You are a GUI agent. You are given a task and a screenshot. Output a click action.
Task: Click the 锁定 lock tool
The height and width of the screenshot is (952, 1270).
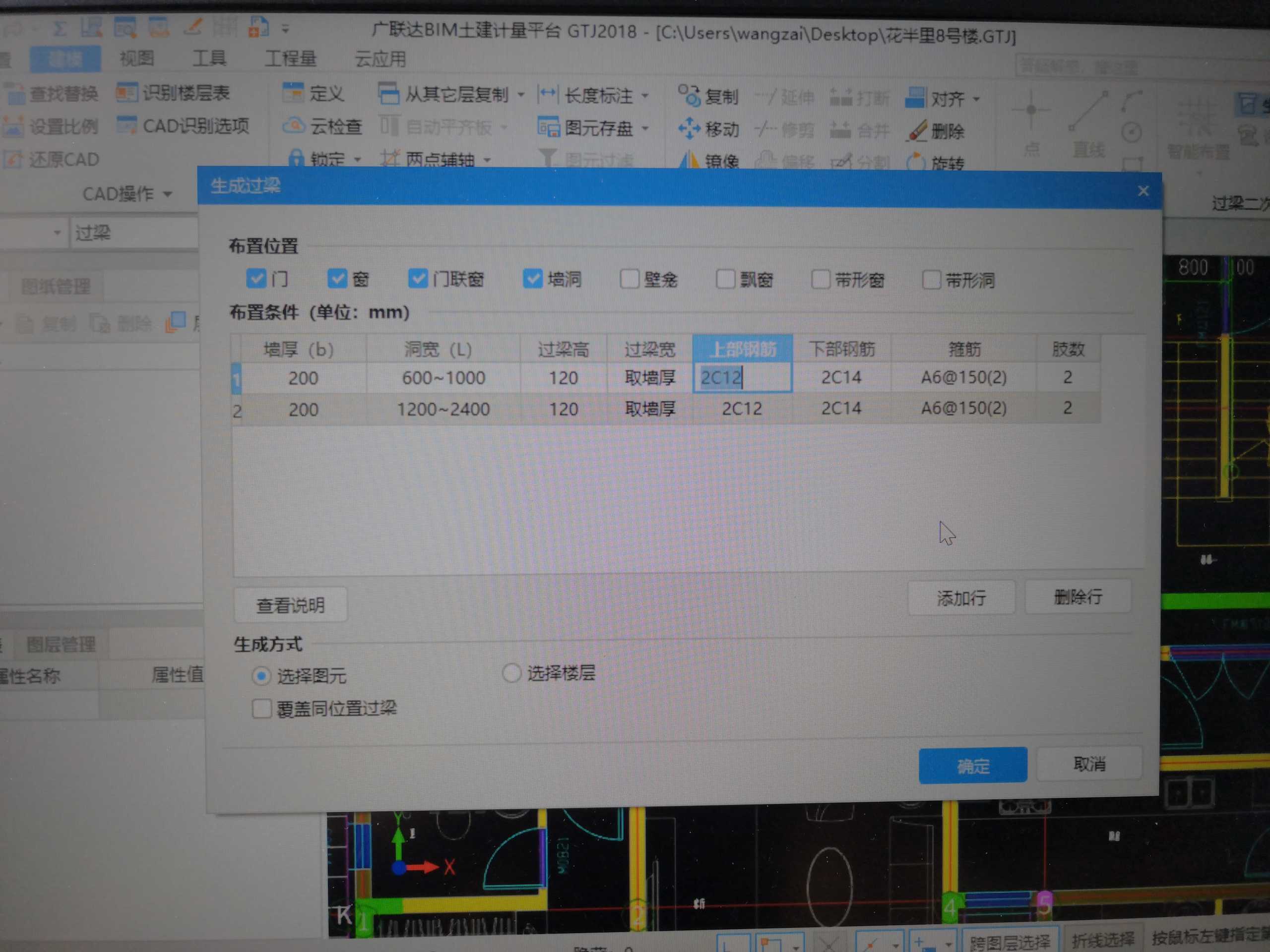[x=317, y=158]
